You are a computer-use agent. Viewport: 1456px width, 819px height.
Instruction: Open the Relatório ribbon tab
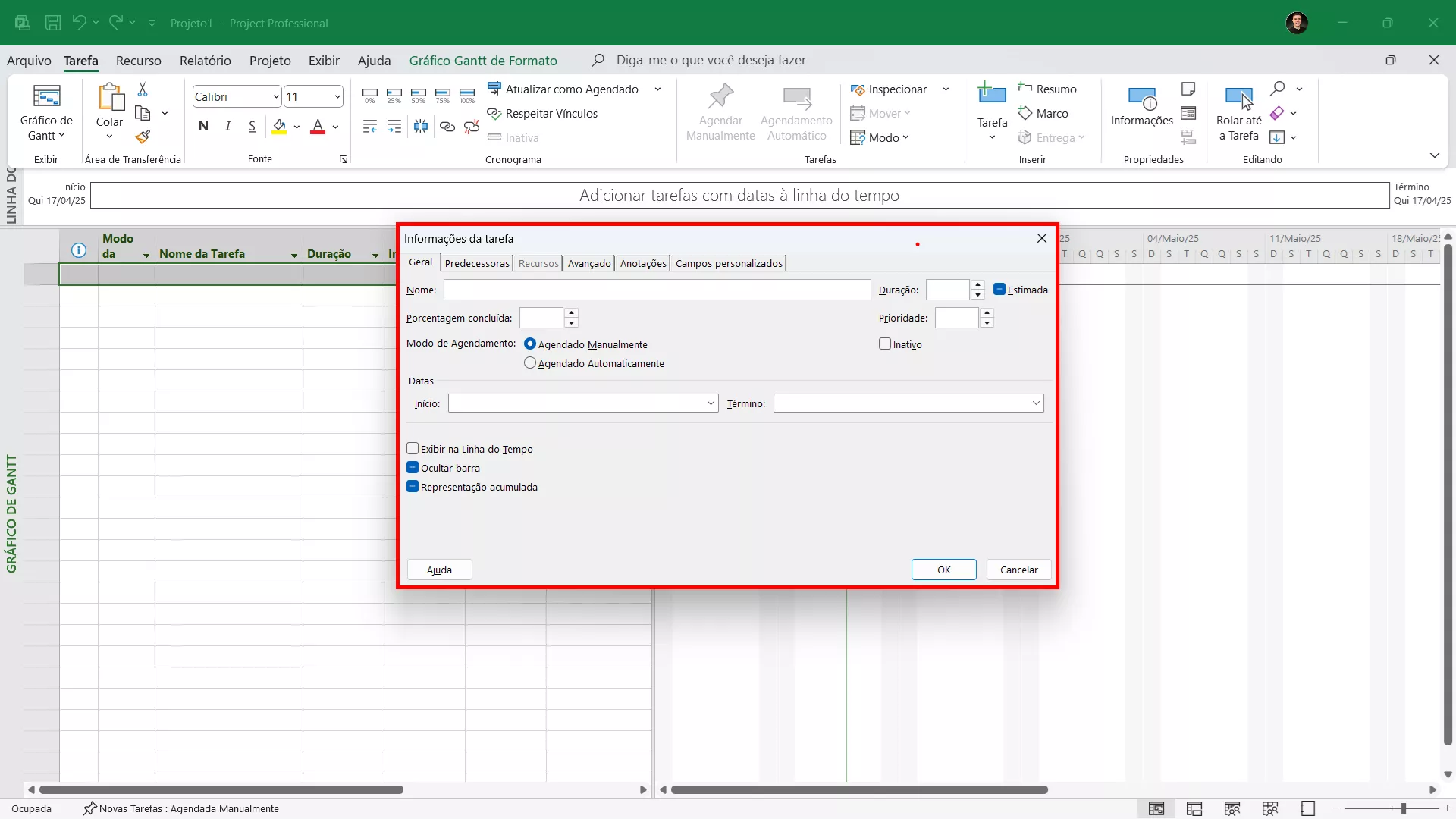click(x=205, y=61)
